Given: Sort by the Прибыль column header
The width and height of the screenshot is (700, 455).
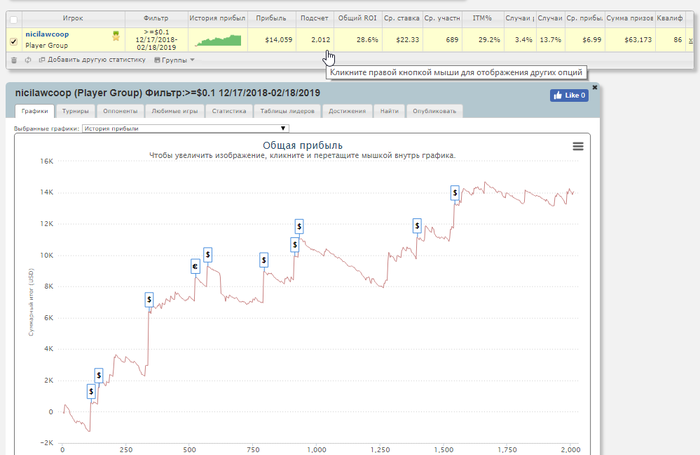Looking at the screenshot, I should (271, 18).
